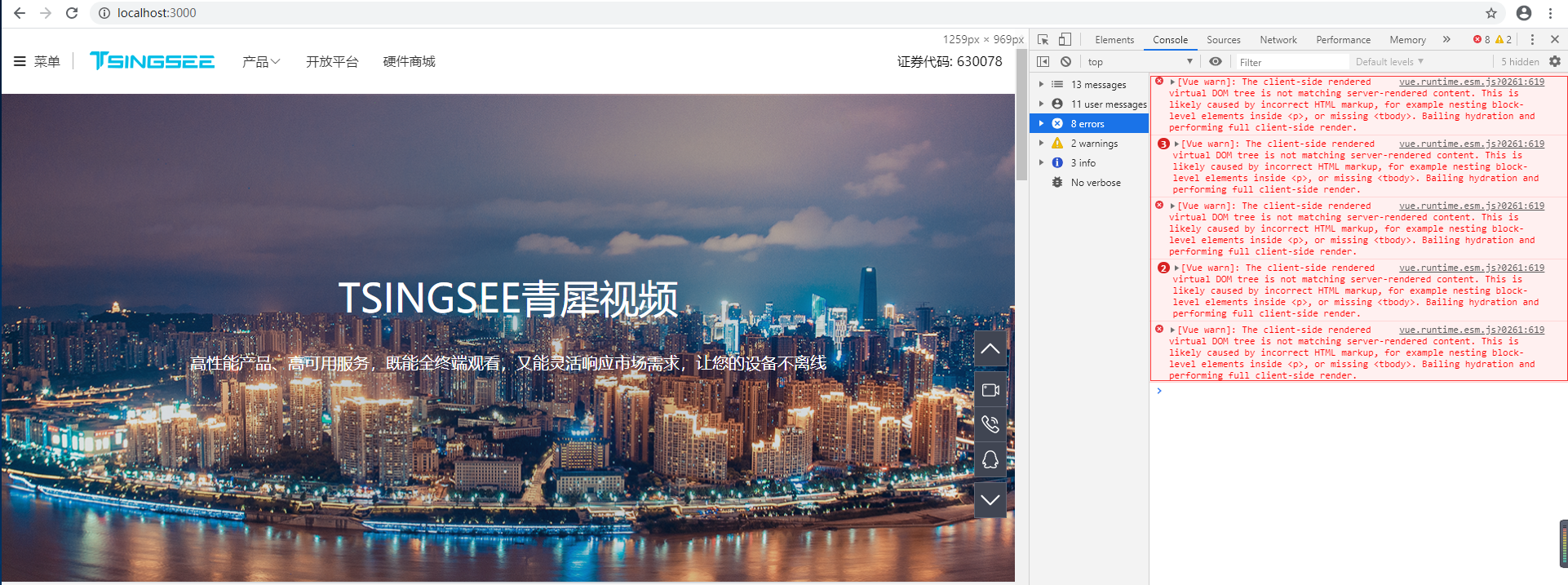Click the QQ customer service floating button
Image resolution: width=1568 pixels, height=585 pixels.
(990, 459)
